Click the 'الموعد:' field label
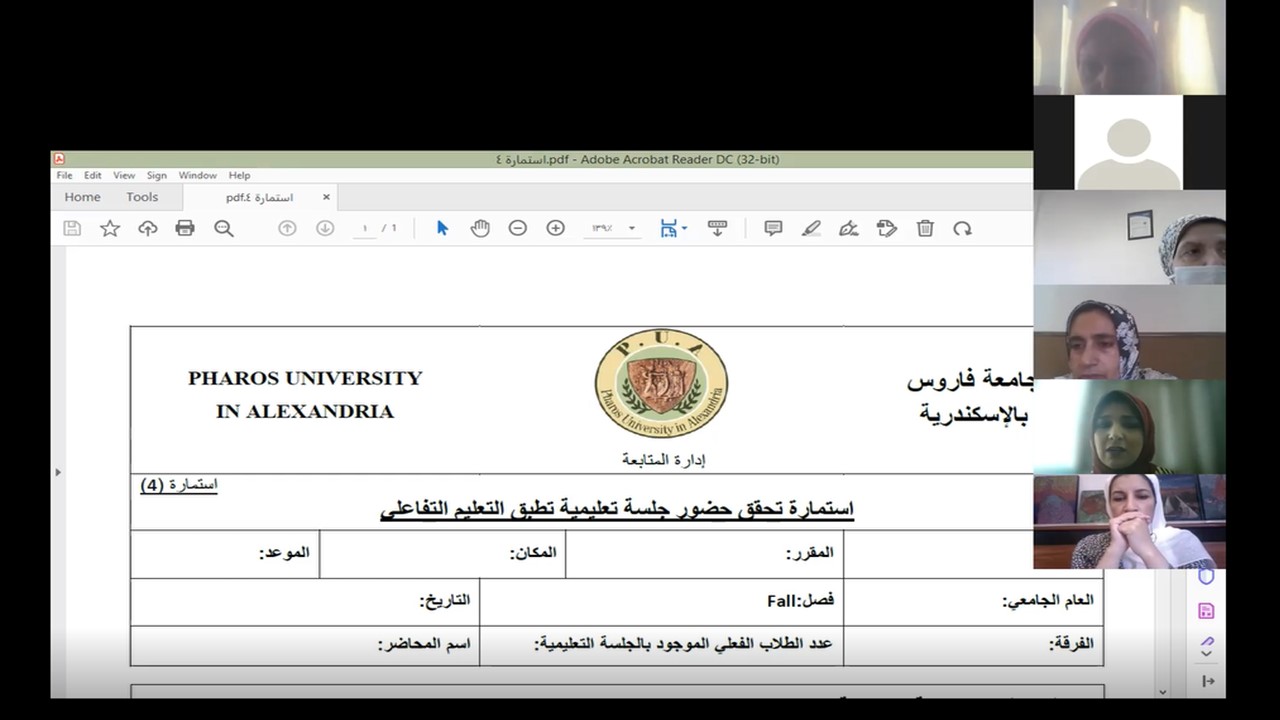 click(285, 553)
